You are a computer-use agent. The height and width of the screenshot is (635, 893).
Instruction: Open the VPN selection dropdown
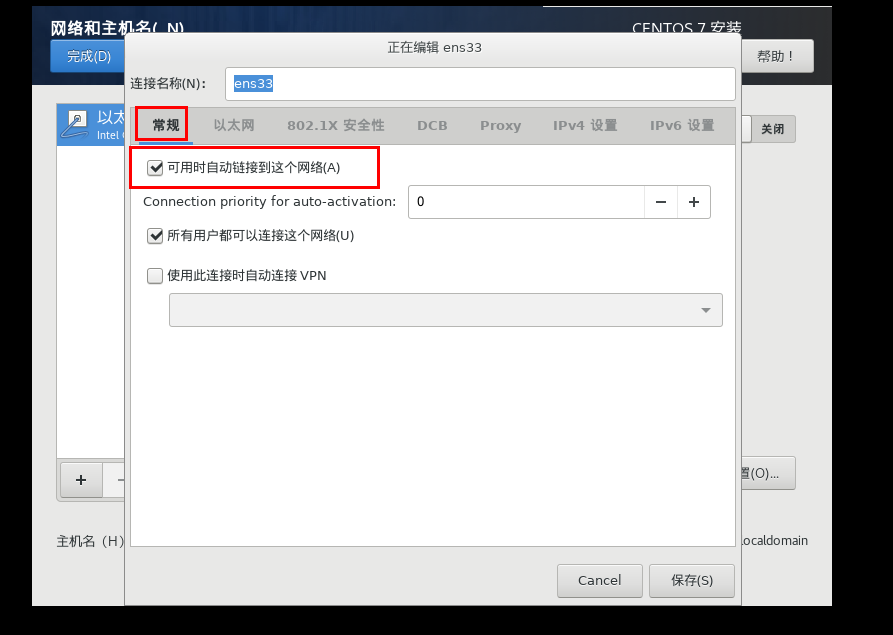click(445, 310)
